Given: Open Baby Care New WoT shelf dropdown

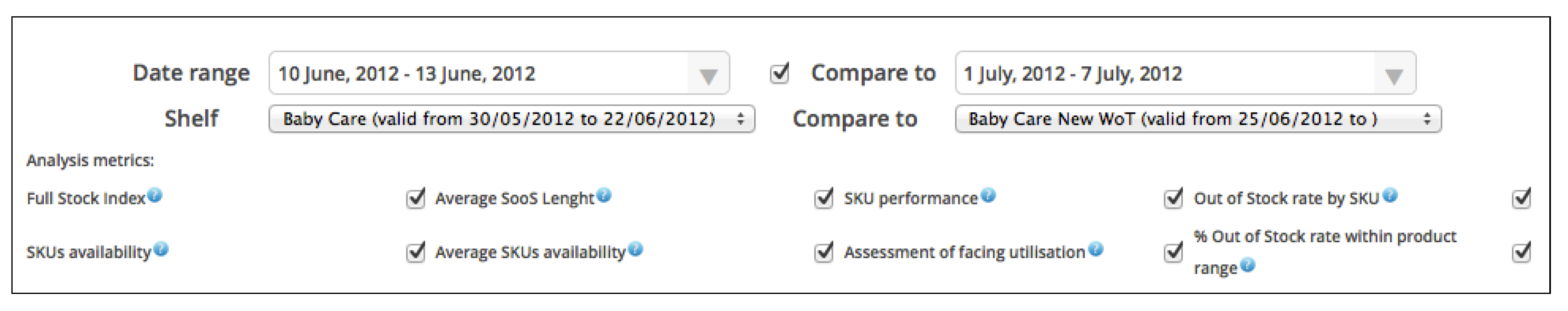Looking at the screenshot, I should point(1198,119).
